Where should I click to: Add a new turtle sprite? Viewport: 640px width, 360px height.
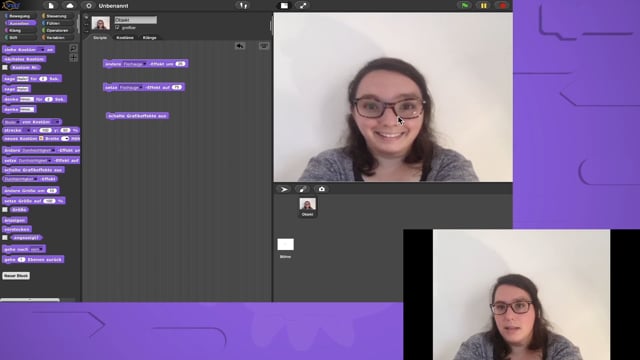(x=284, y=189)
